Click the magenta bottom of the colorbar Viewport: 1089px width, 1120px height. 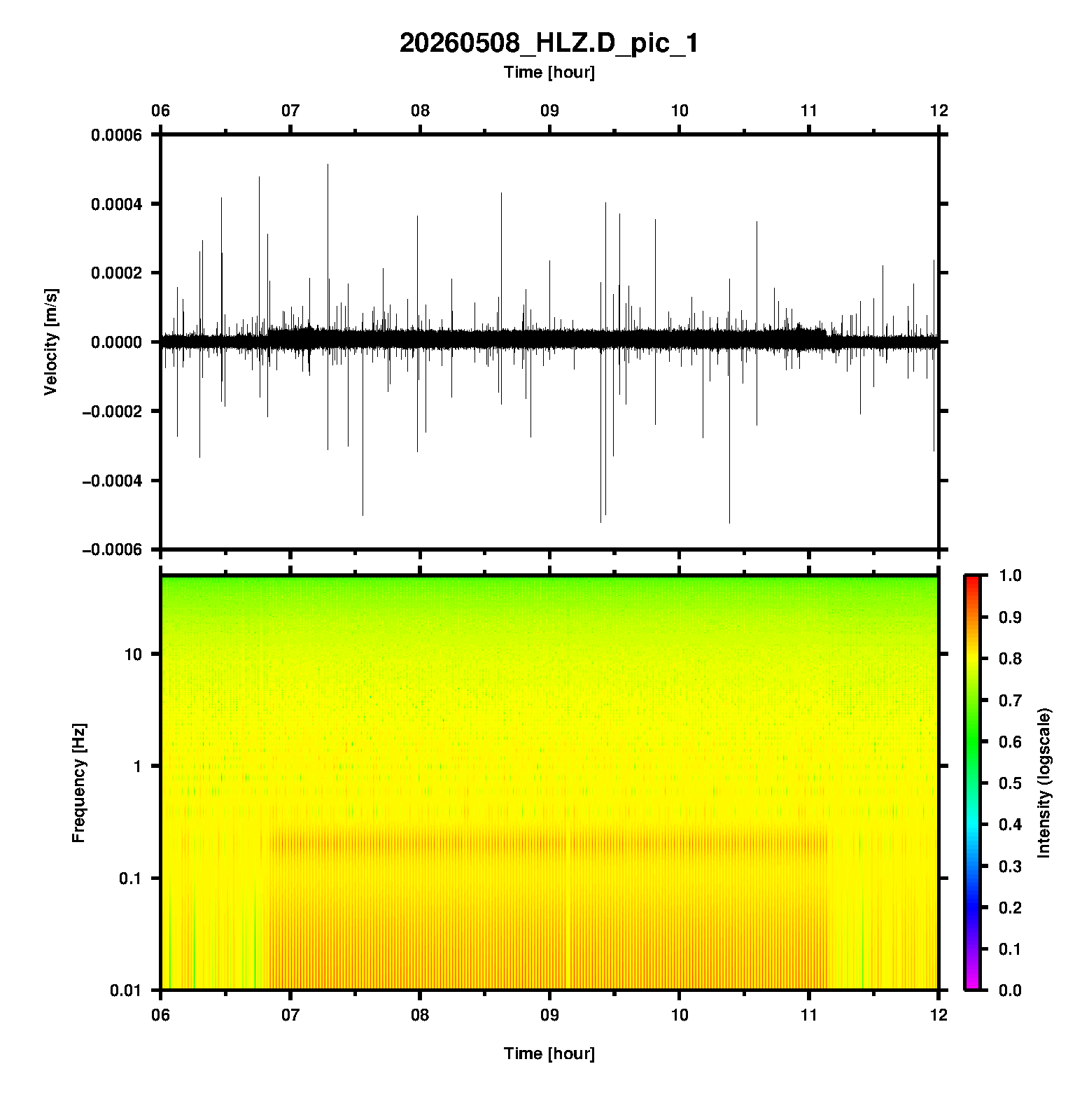pos(972,983)
